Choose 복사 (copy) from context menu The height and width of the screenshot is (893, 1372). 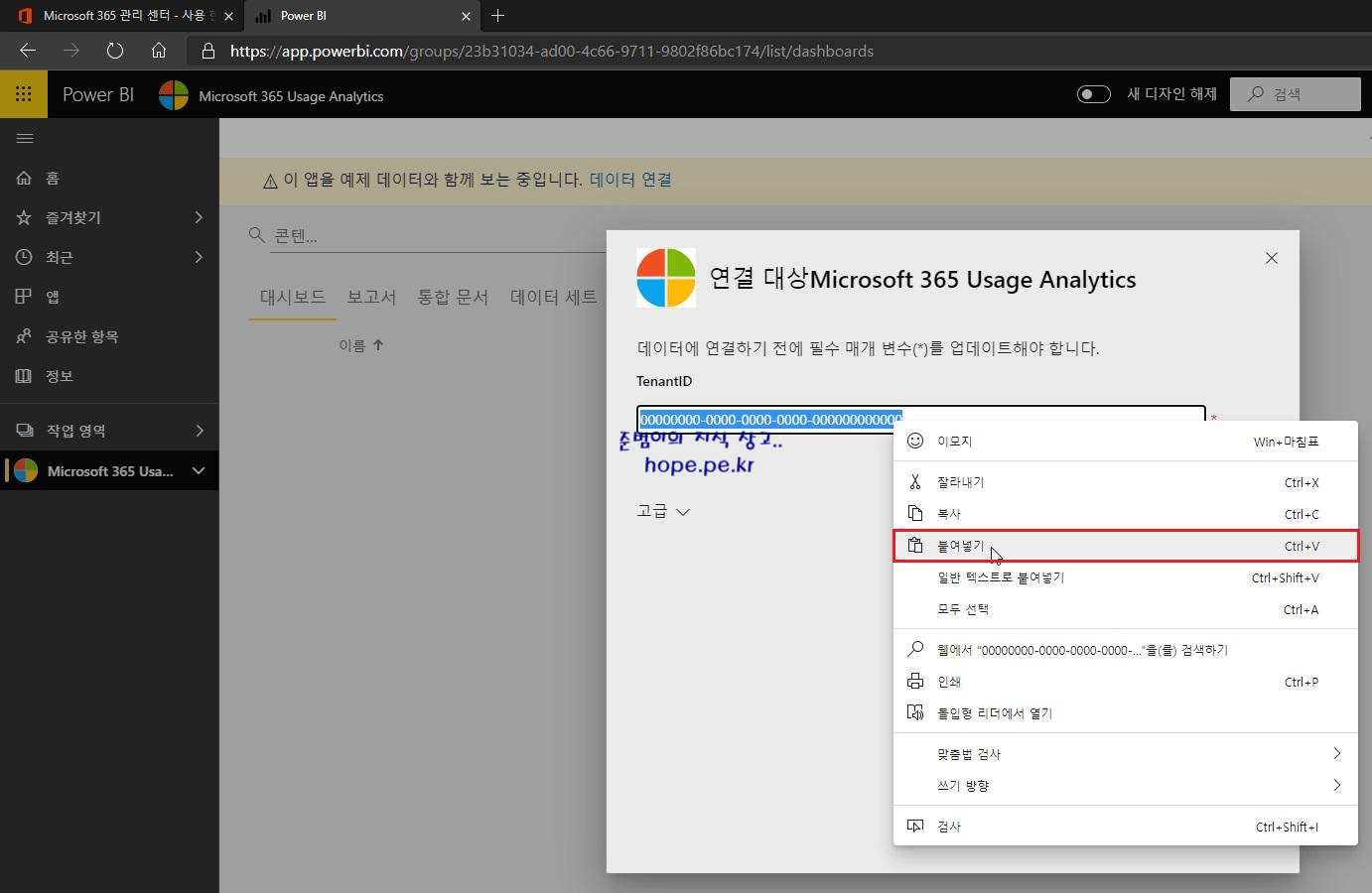[x=1126, y=514]
